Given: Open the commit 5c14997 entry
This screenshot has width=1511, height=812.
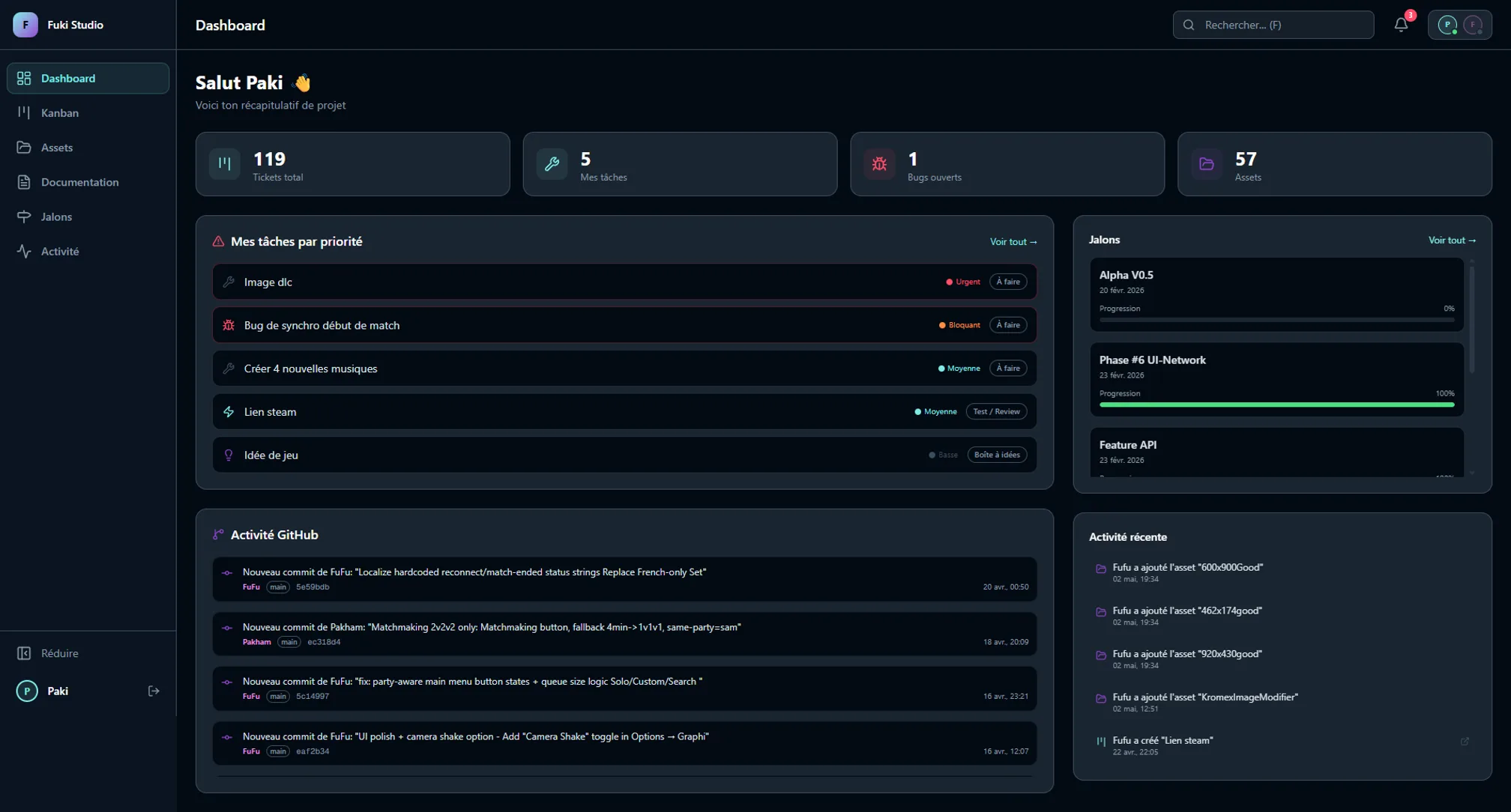Looking at the screenshot, I should (x=624, y=688).
